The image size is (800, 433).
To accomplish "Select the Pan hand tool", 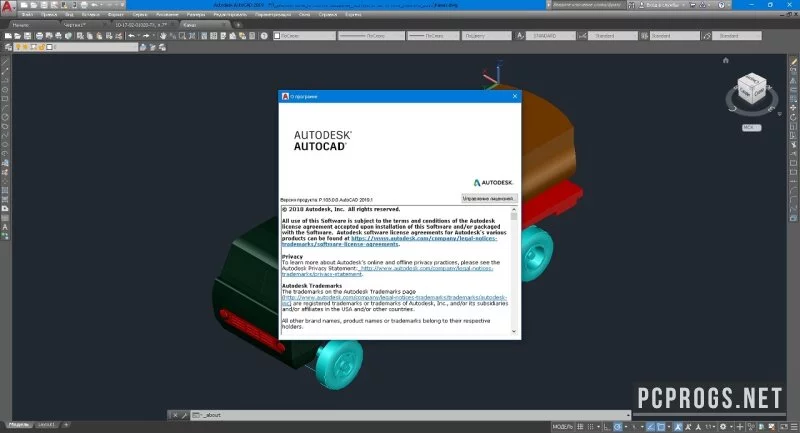I will [163, 36].
